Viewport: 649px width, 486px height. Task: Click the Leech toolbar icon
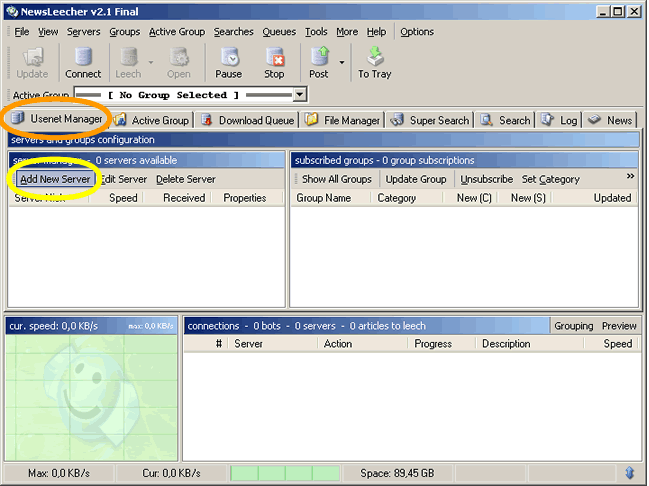pos(129,57)
